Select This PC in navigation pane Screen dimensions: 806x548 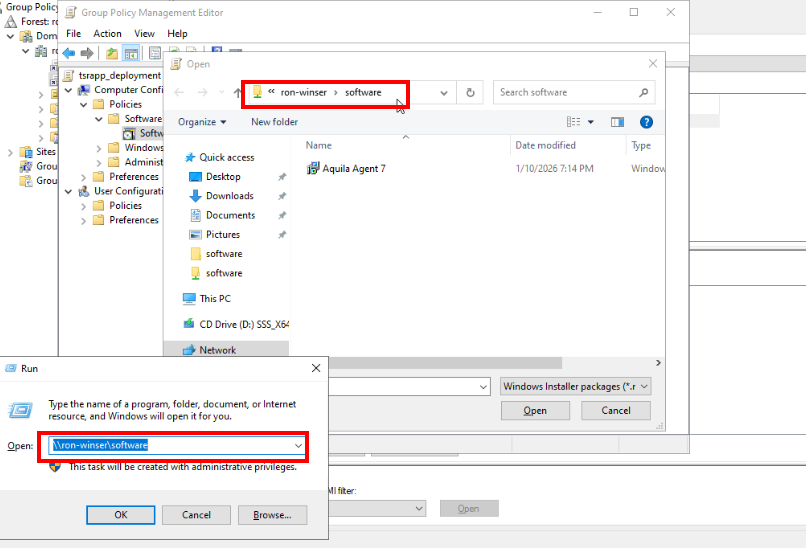coord(214,298)
